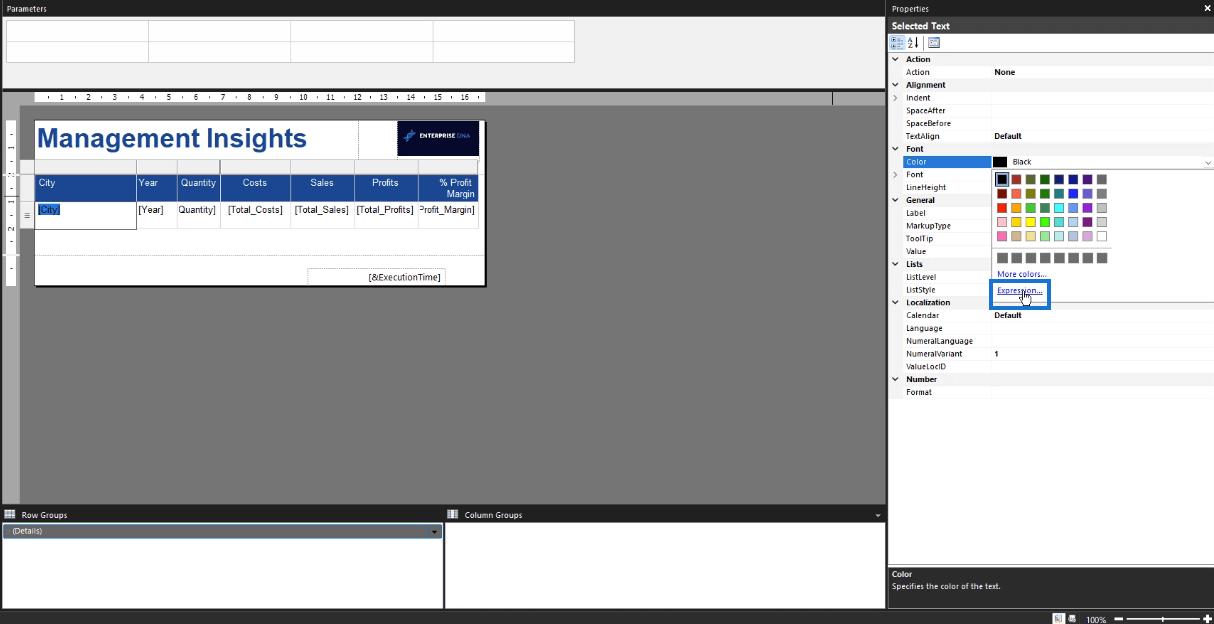Click the City header cell
Image resolution: width=1214 pixels, height=624 pixels.
86,188
